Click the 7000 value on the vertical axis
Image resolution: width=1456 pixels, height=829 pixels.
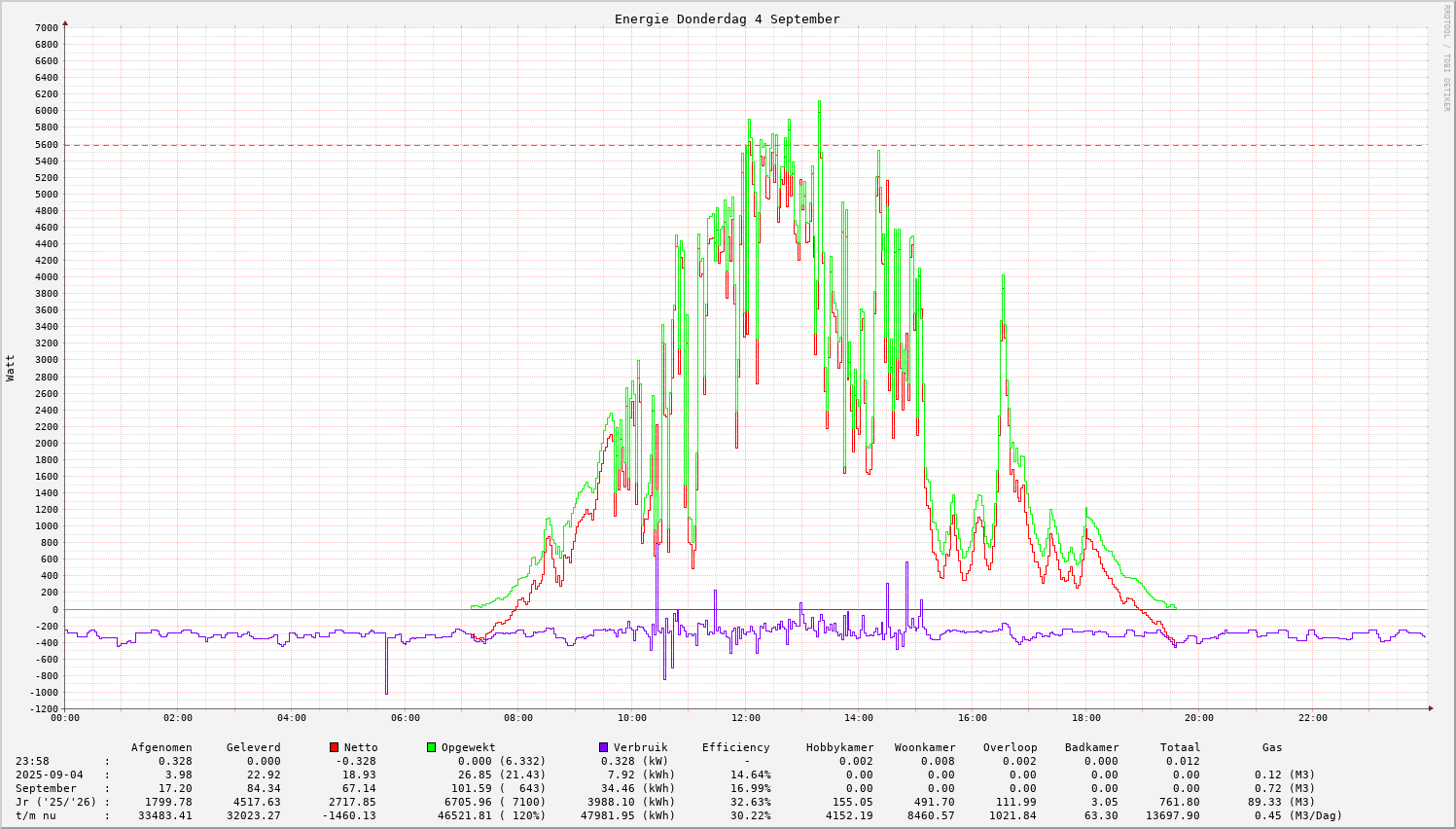[47, 27]
